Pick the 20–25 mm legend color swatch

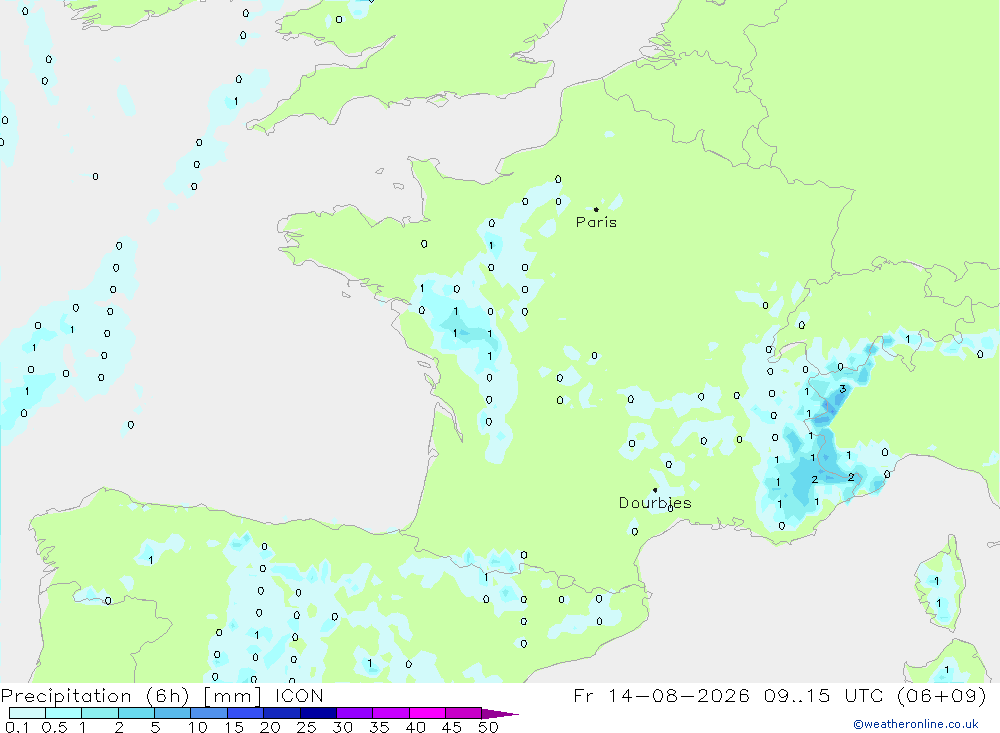(282, 713)
